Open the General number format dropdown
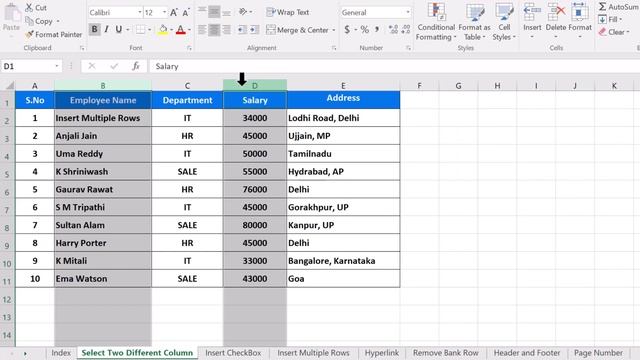 [x=407, y=12]
